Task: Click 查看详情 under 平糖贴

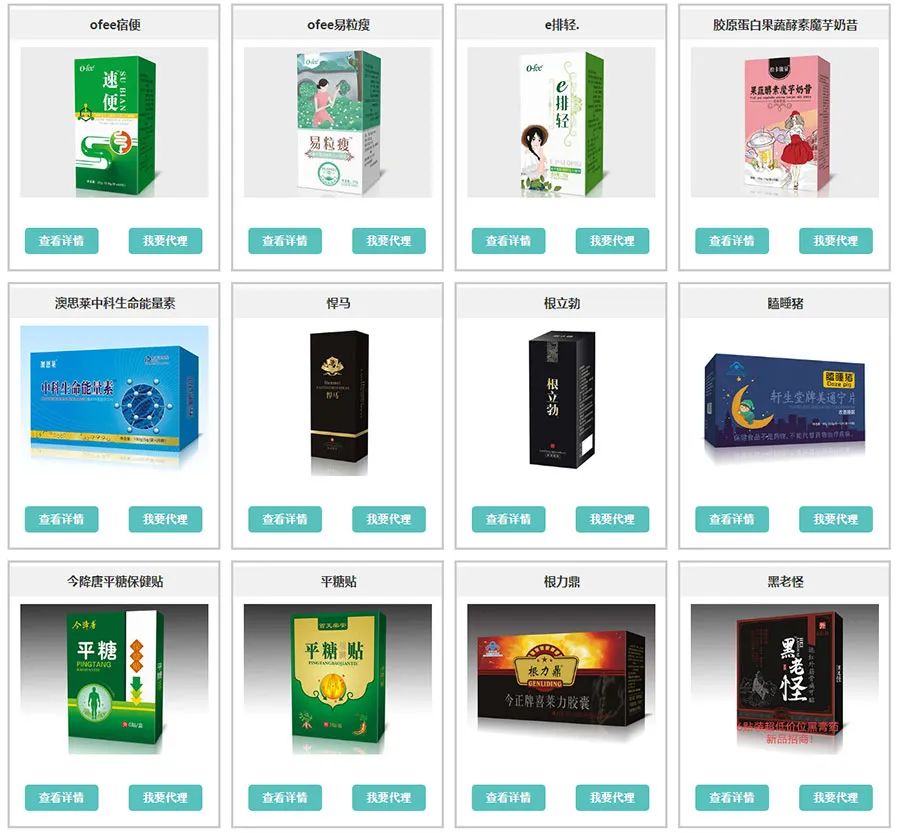Action: [285, 797]
